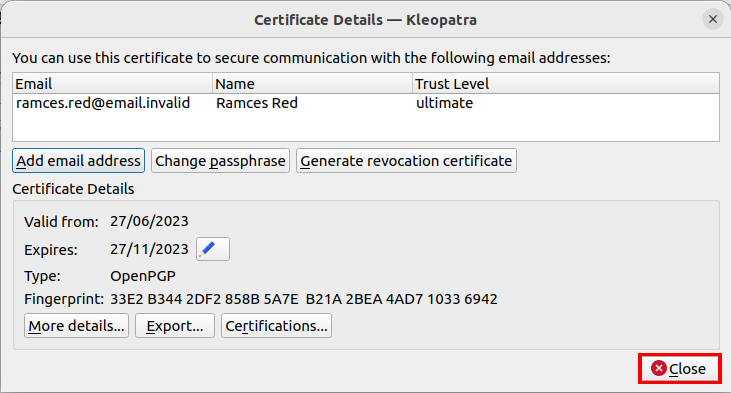Open the Certifications... window
This screenshot has height=393, width=731.
[276, 325]
